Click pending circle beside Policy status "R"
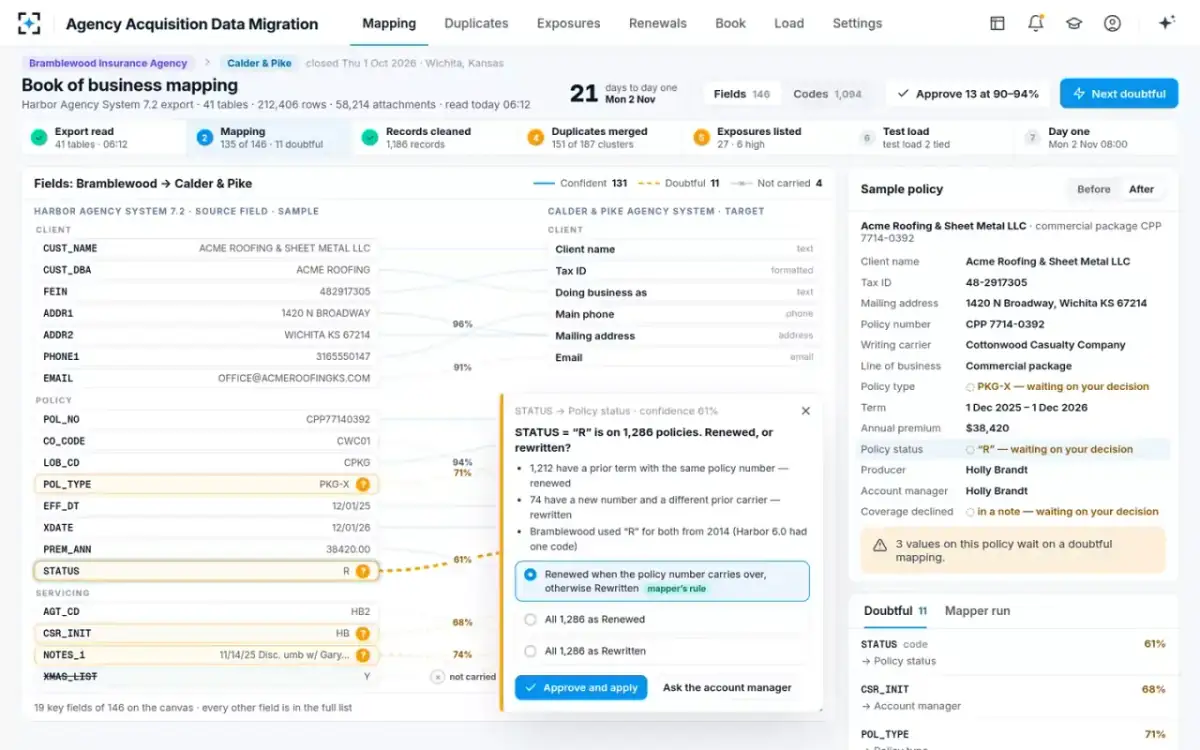The width and height of the screenshot is (1200, 750). 970,450
